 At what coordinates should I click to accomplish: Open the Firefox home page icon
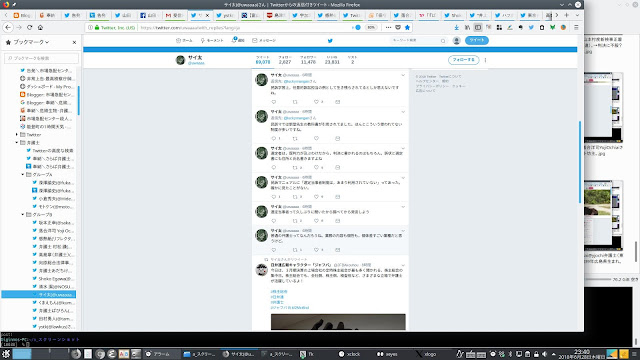coord(40,27)
